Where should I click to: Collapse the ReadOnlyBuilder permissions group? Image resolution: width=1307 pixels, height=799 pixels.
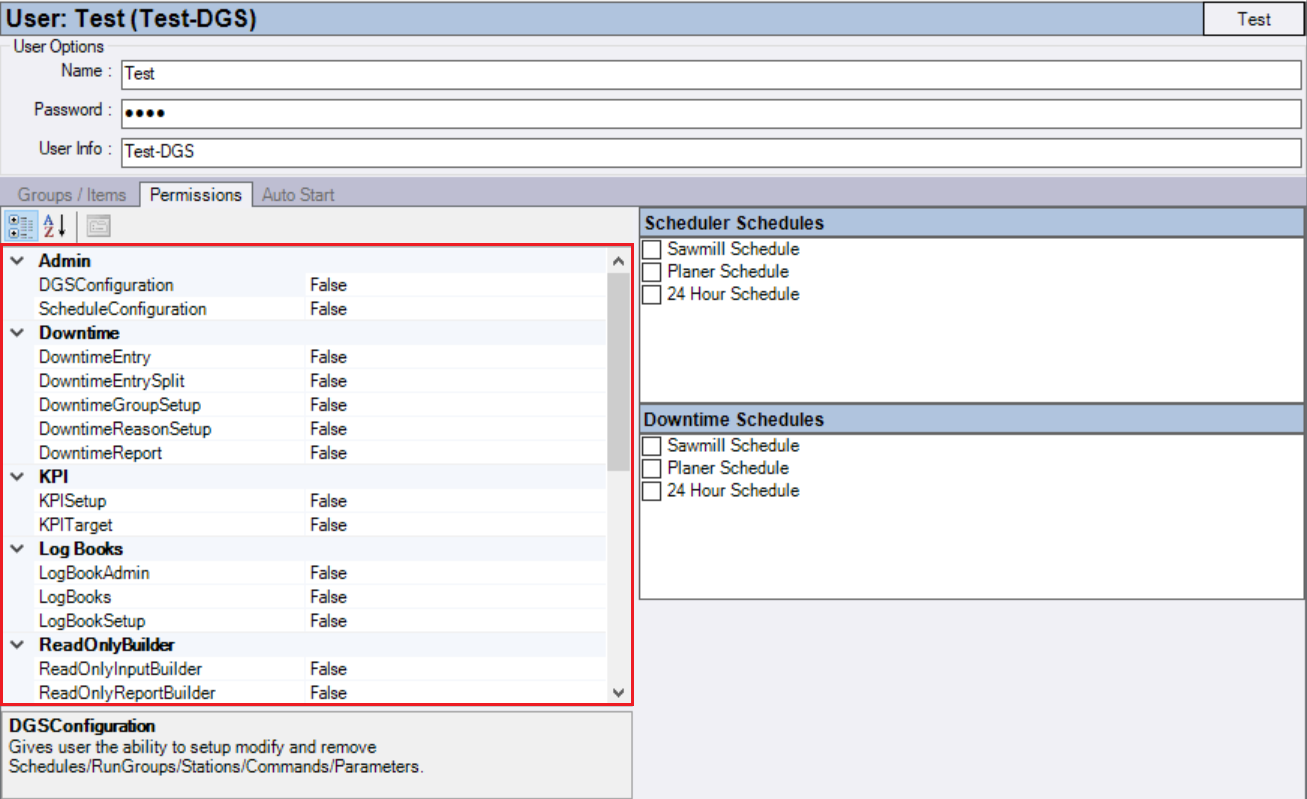[17, 645]
